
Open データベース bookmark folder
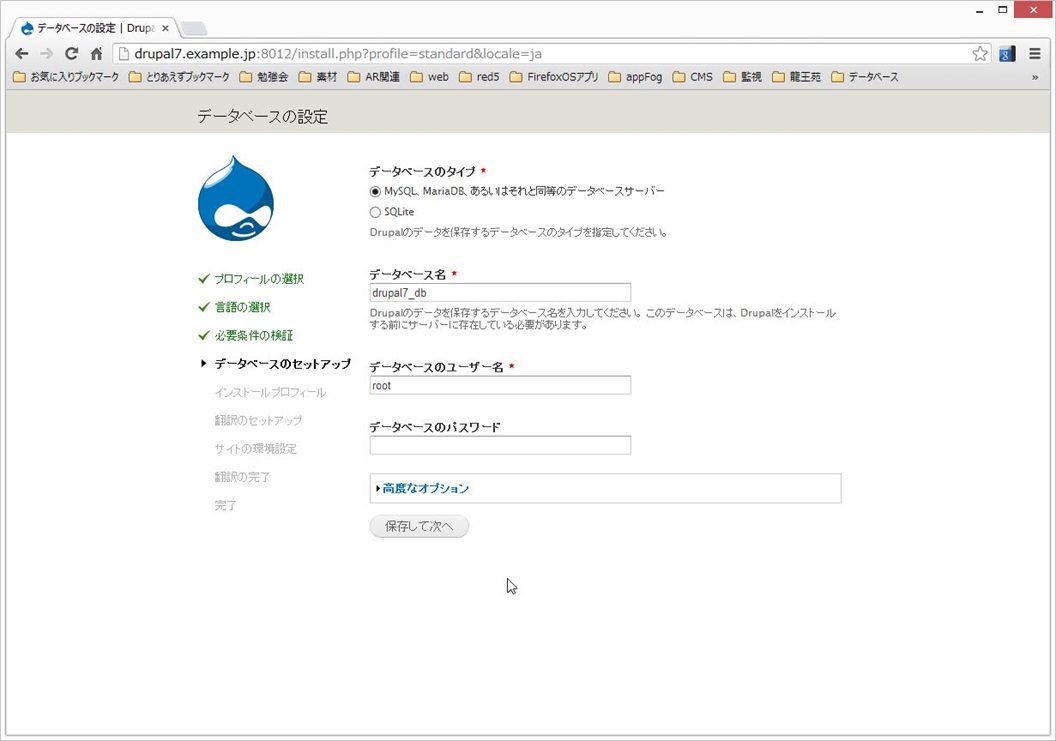click(x=865, y=77)
